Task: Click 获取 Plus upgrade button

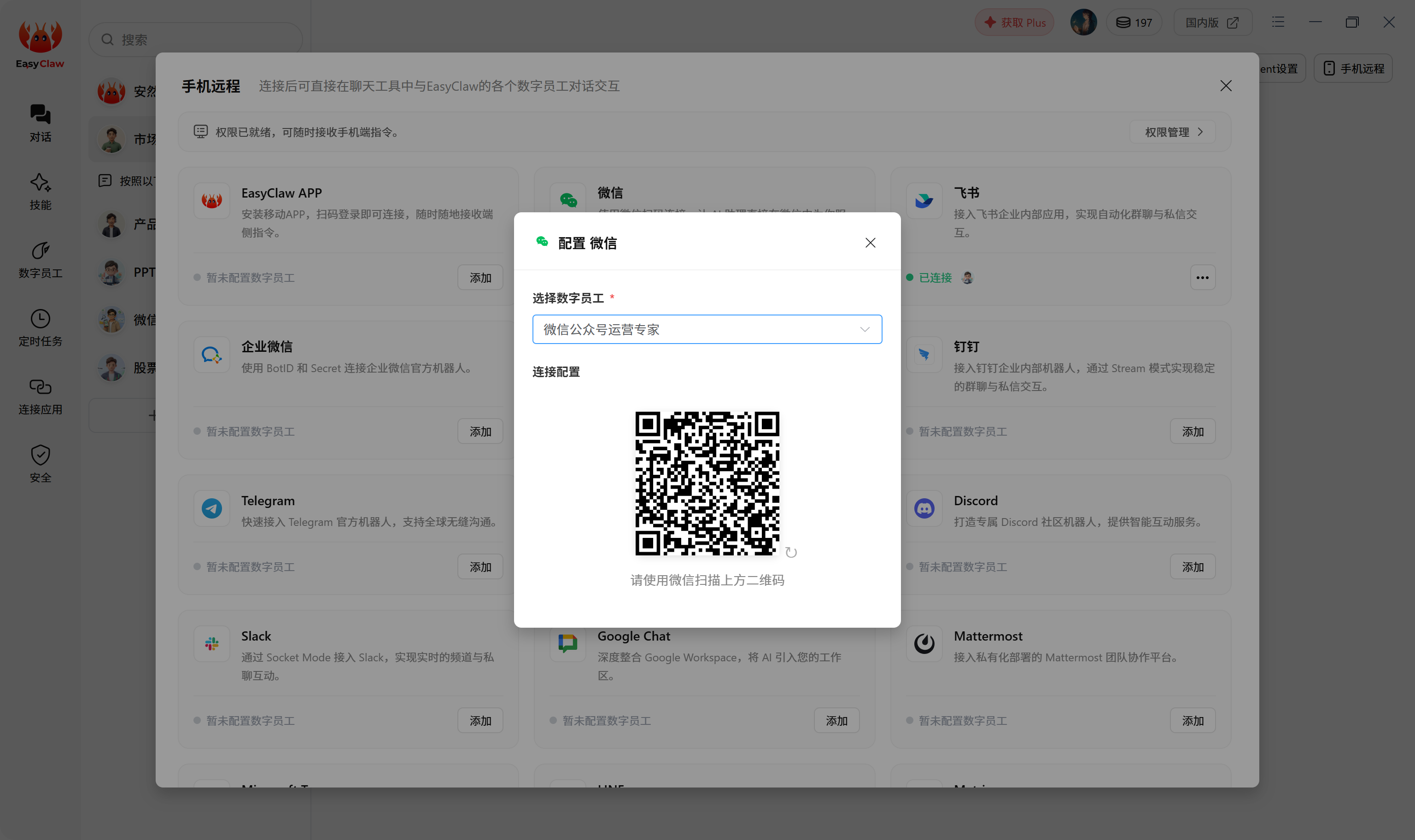Action: tap(1014, 23)
